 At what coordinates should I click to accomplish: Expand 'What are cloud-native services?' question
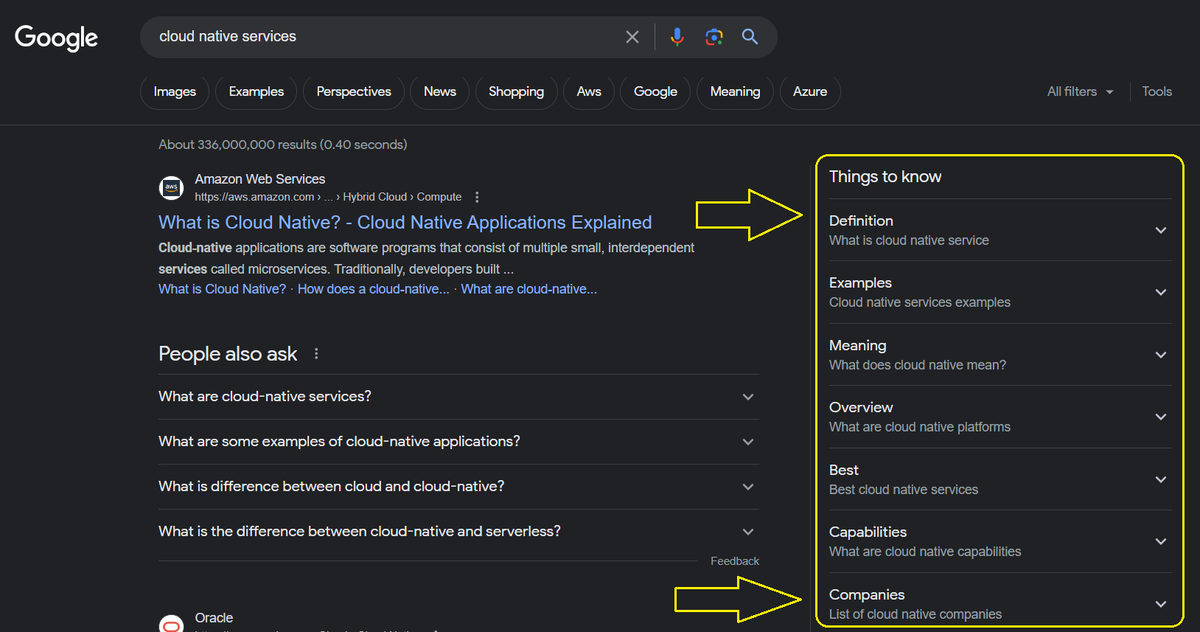459,397
